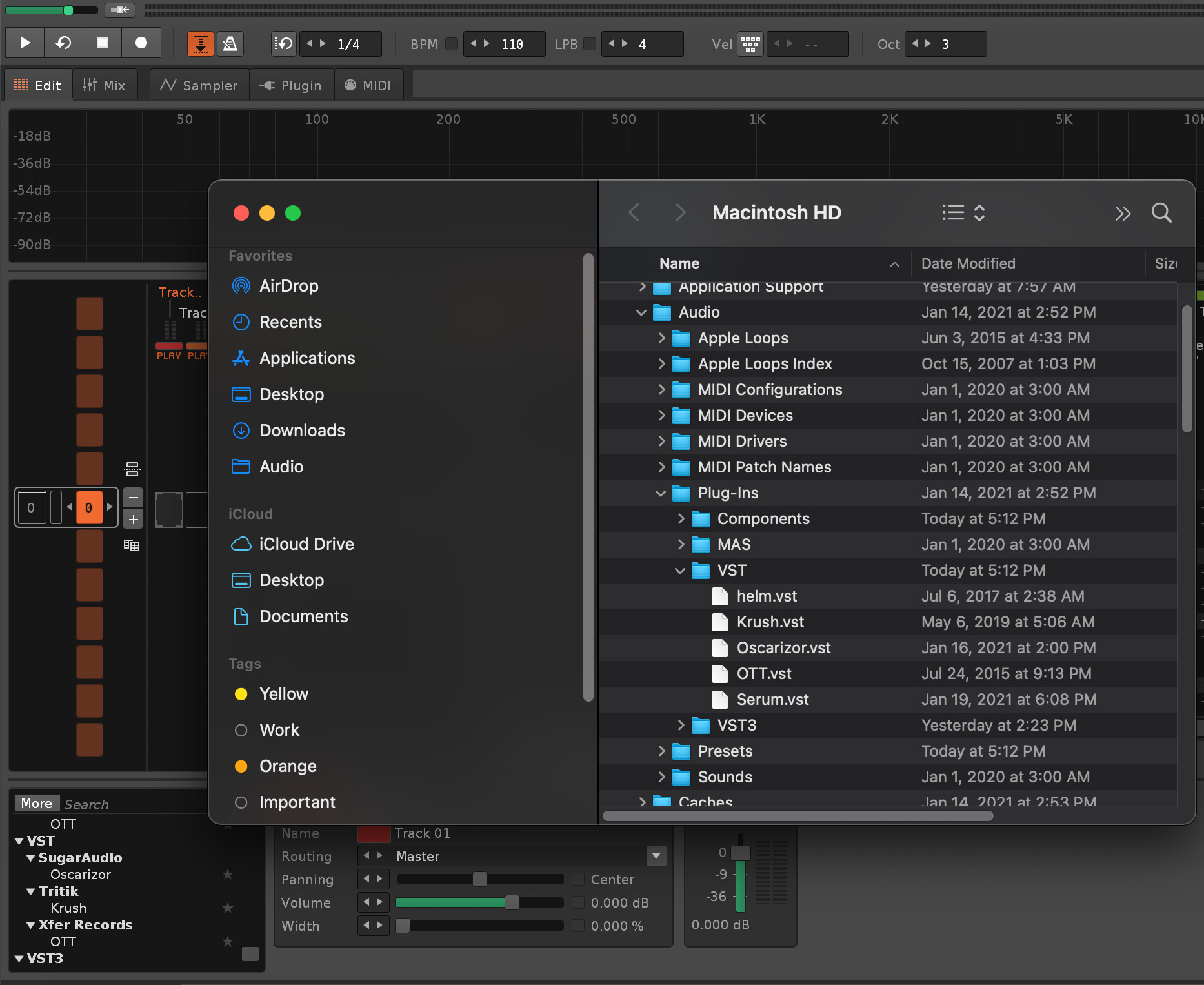The height and width of the screenshot is (985, 1204).
Task: Click the quantize 1/4 toggle icon
Action: tap(283, 44)
